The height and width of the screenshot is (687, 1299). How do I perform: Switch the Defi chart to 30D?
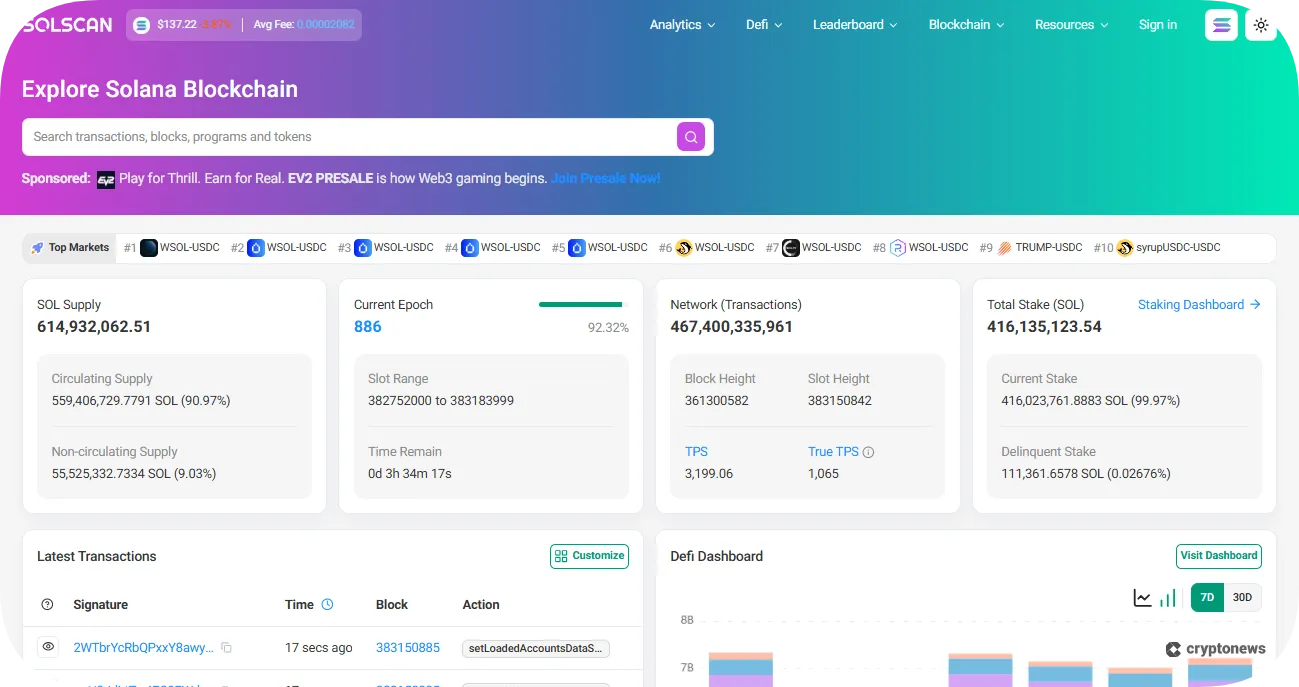click(x=1242, y=597)
